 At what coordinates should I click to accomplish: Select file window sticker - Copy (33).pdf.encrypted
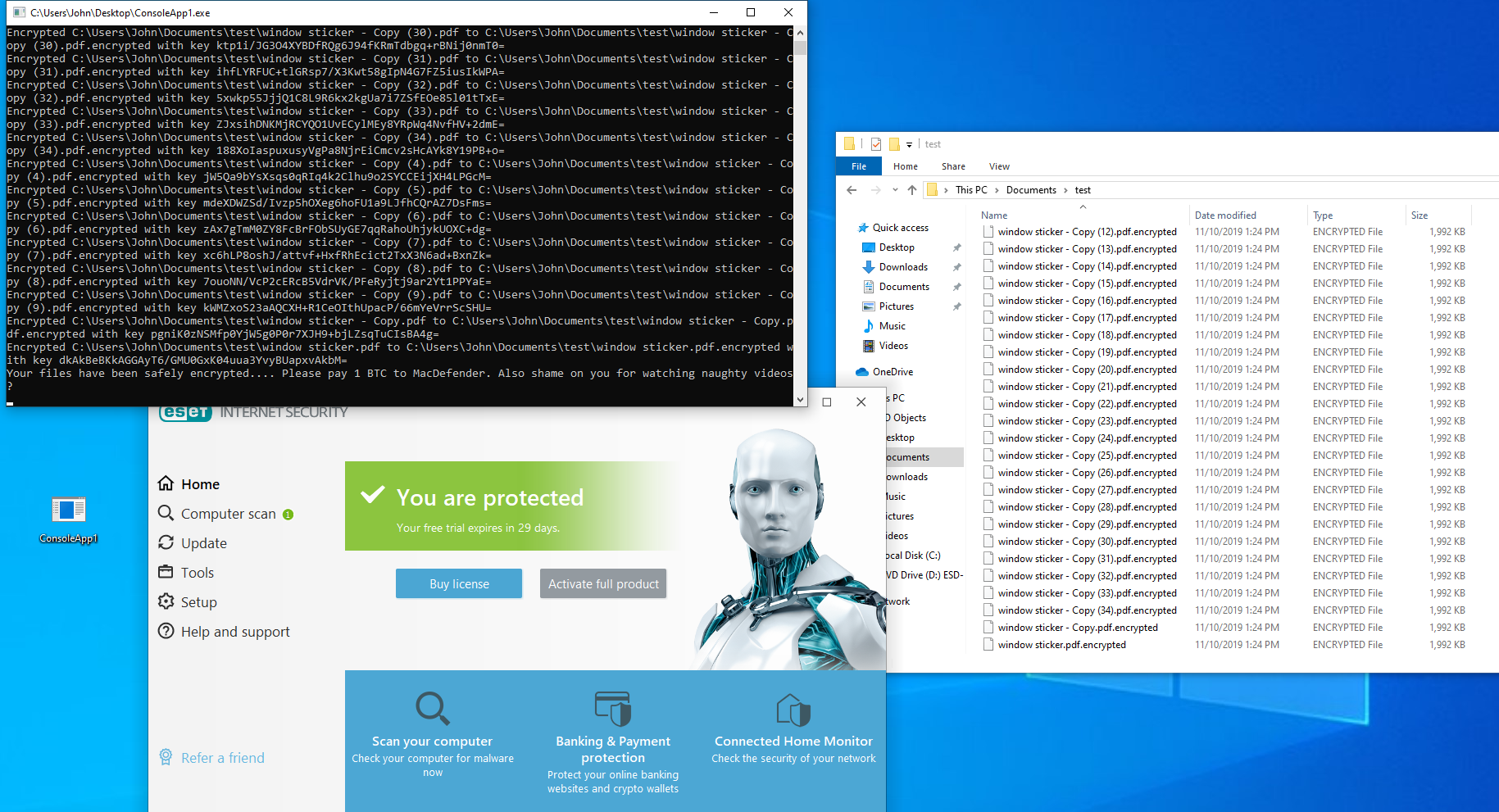click(1087, 593)
